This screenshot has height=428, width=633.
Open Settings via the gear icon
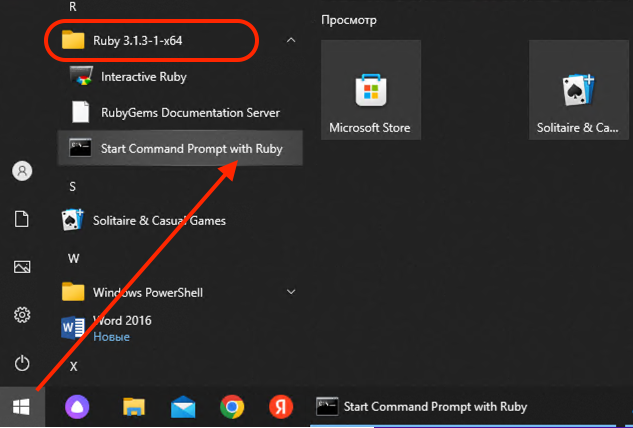coord(22,315)
